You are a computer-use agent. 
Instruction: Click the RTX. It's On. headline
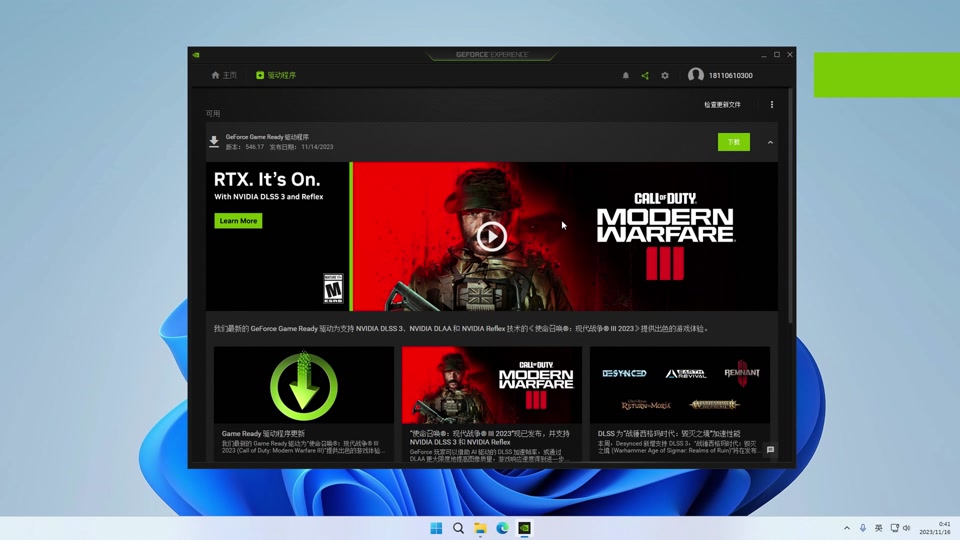[267, 179]
